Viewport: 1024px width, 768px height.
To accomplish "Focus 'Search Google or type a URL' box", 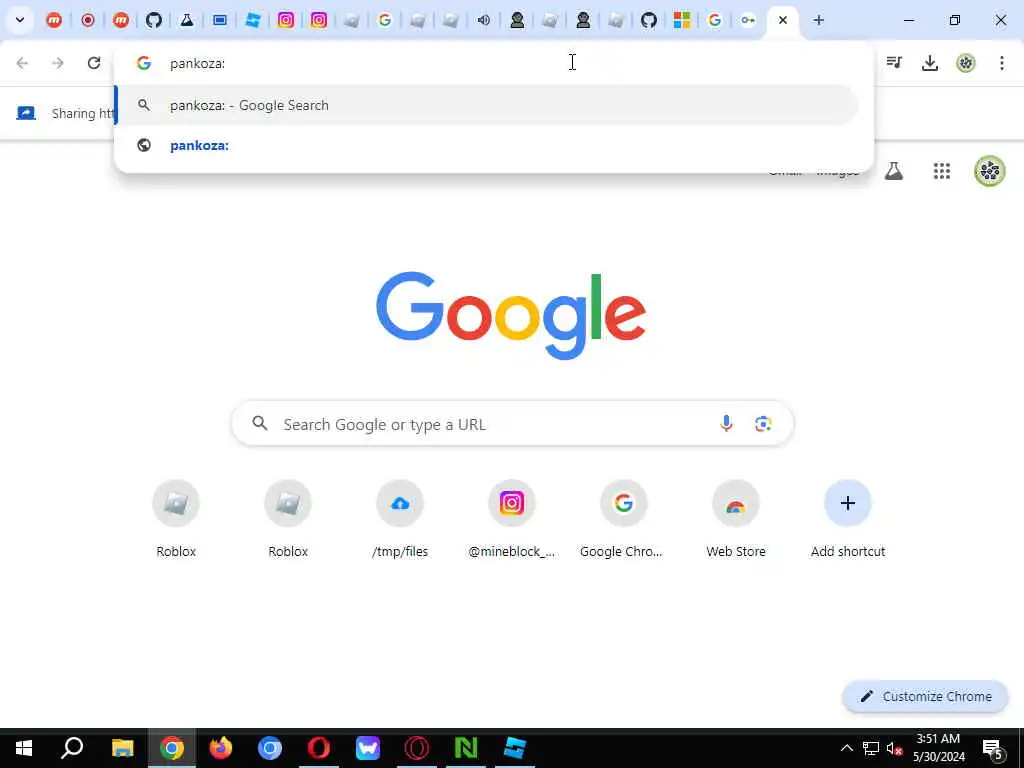I will point(513,424).
